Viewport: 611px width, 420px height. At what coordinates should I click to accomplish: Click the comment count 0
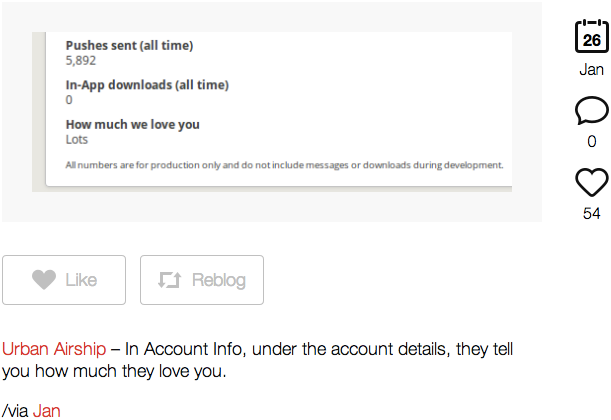click(x=592, y=141)
